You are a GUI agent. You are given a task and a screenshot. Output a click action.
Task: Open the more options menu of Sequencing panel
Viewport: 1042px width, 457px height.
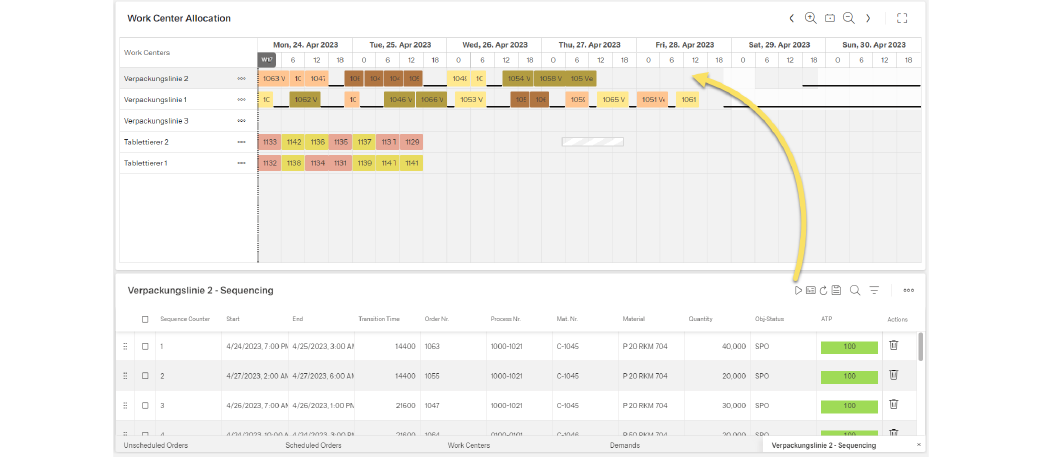pyautogui.click(x=908, y=290)
